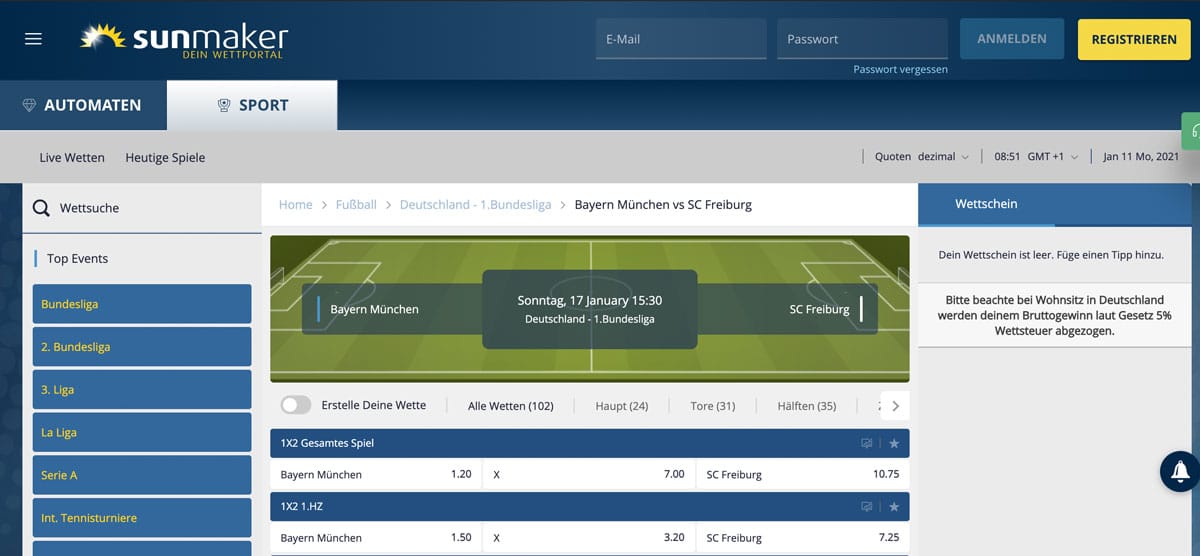Go to Deutschland - 1.Bundesliga breadcrumb
Viewport: 1200px width, 556px height.
(x=475, y=204)
